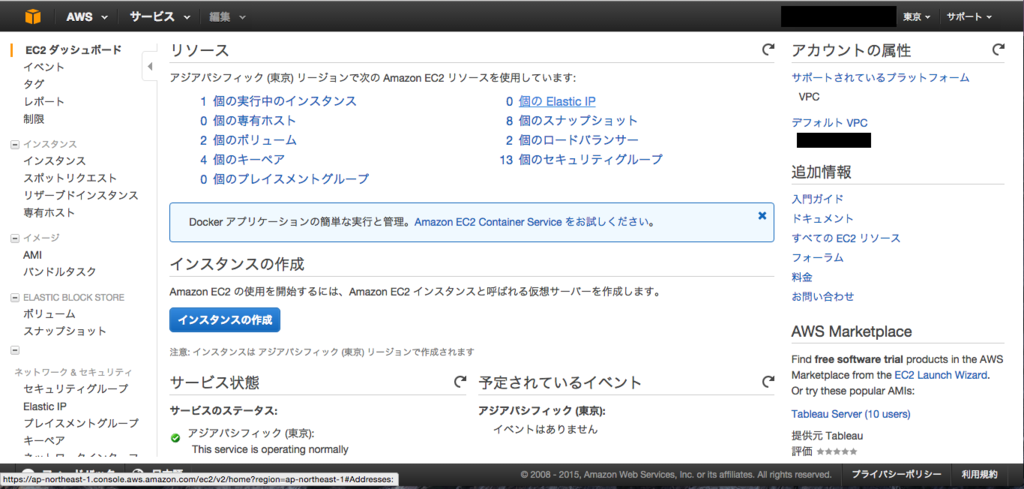Select EC2 ダッシュボード in sidebar
The height and width of the screenshot is (489, 1024).
point(73,50)
